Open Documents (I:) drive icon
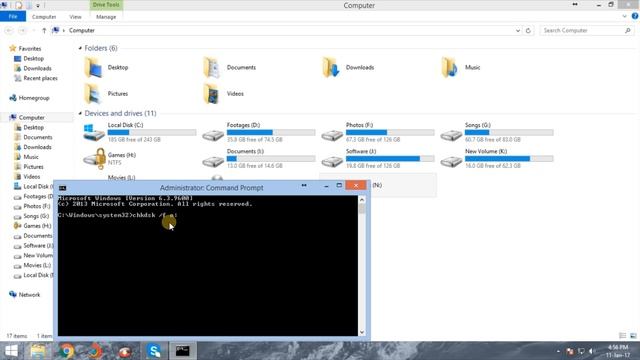This screenshot has width=640, height=360. tap(213, 161)
